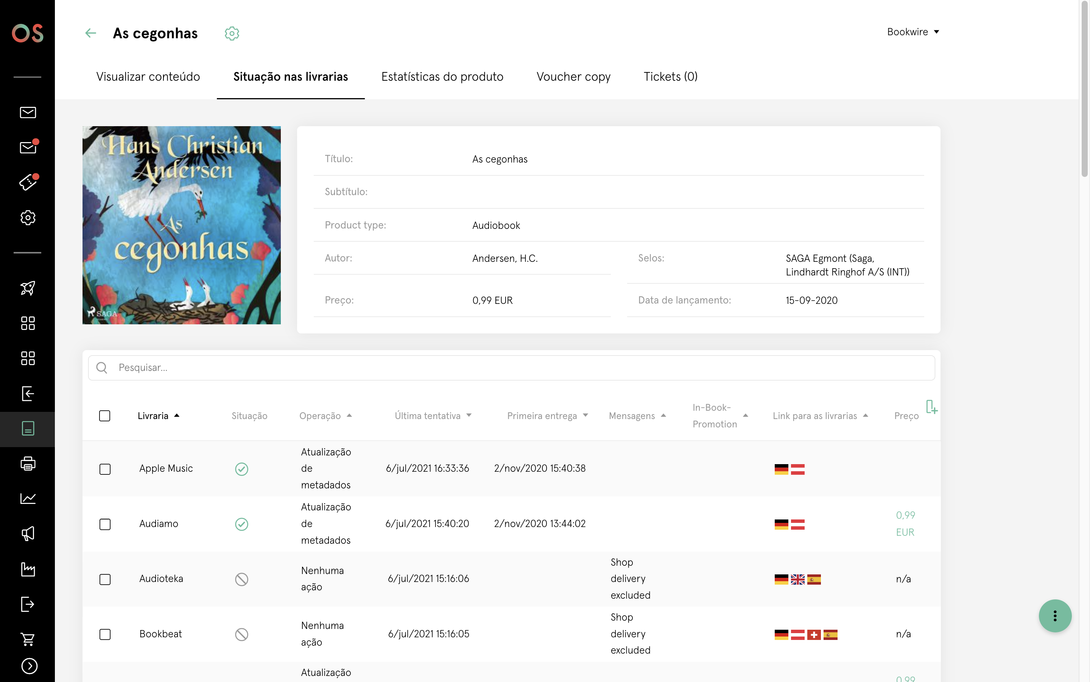Select the Audiamo row checkbox
The height and width of the screenshot is (682, 1090).
pos(105,524)
